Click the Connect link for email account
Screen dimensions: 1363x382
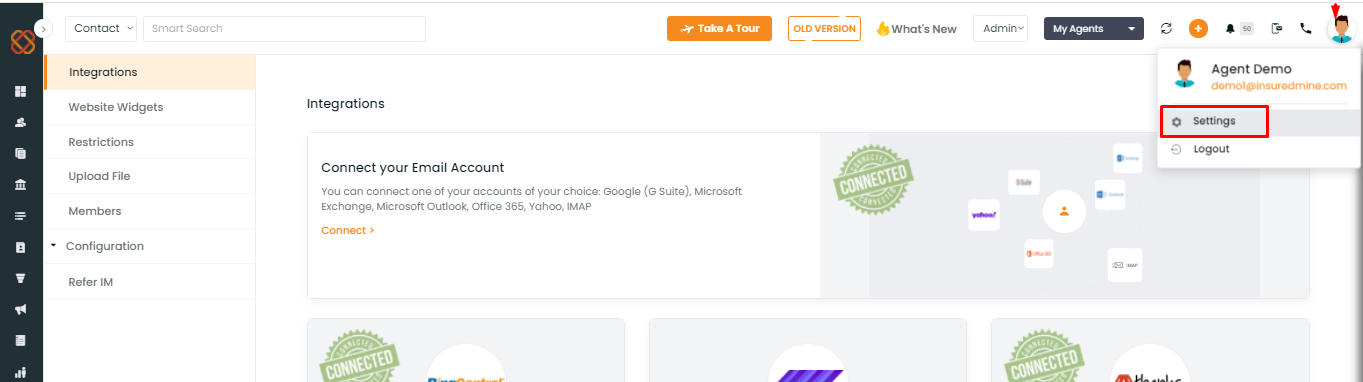point(348,230)
